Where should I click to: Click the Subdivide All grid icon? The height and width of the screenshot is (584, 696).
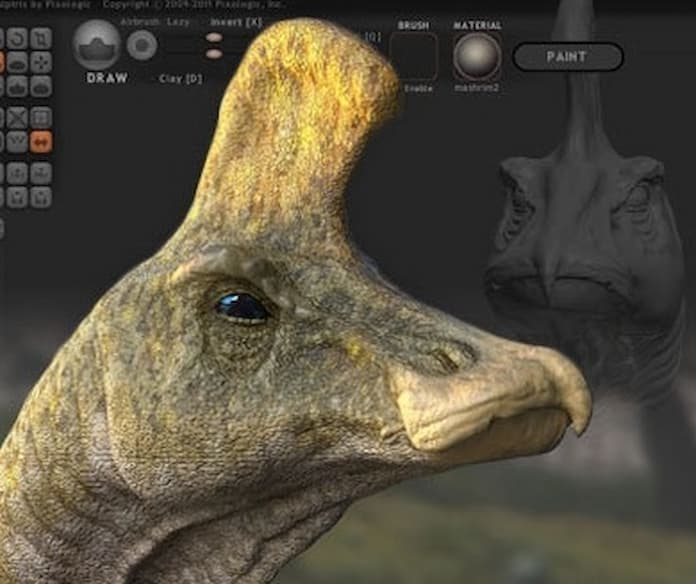click(x=41, y=118)
